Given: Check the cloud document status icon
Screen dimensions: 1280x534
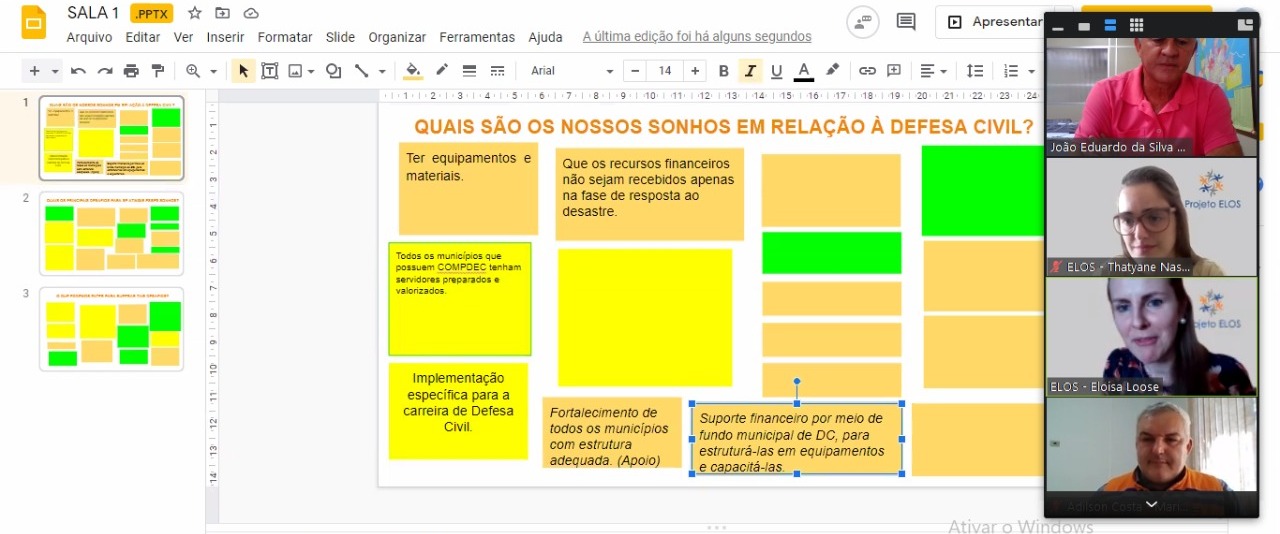Looking at the screenshot, I should [x=250, y=13].
